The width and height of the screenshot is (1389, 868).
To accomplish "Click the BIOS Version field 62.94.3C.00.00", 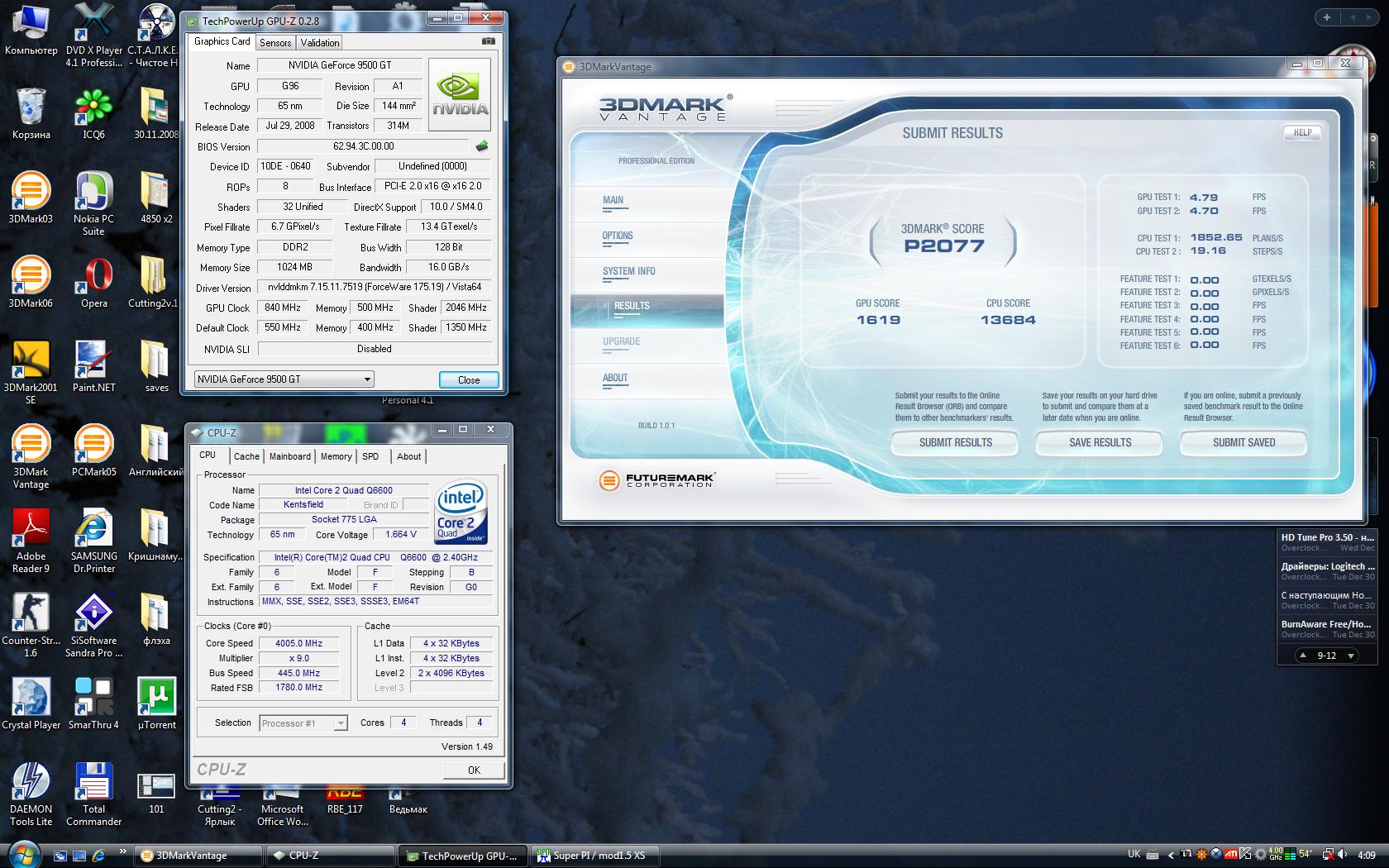I will pos(364,146).
